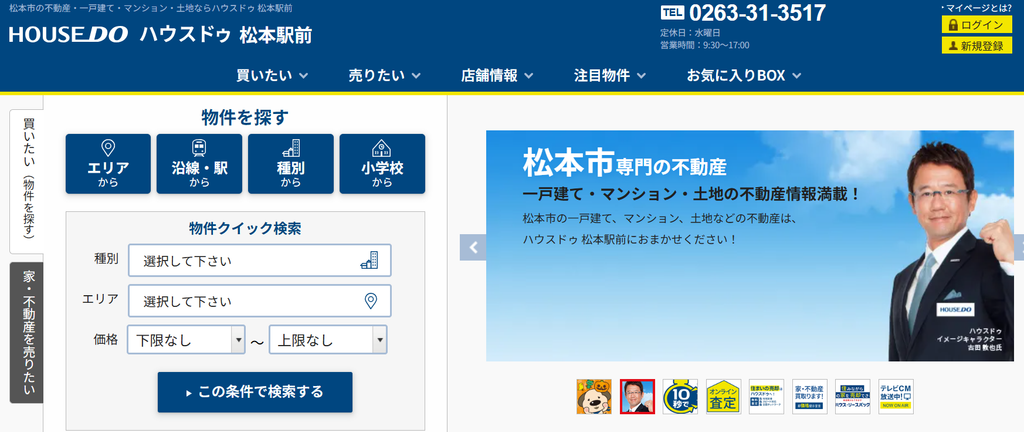Screen dimensions: 1024x432
Task: Click the ハウスドゥ 松本駅前 store name
Action: [x=225, y=35]
